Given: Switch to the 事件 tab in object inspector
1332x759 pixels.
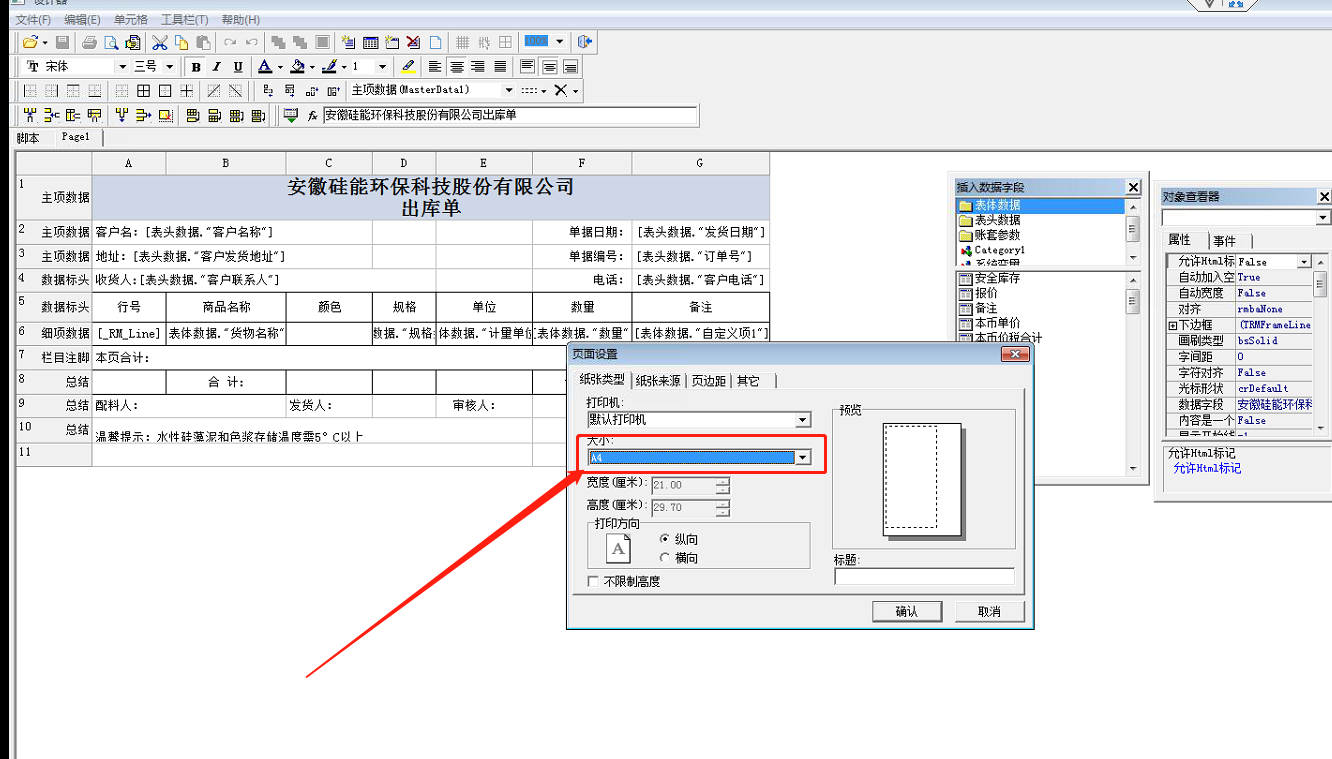Looking at the screenshot, I should click(x=1224, y=241).
